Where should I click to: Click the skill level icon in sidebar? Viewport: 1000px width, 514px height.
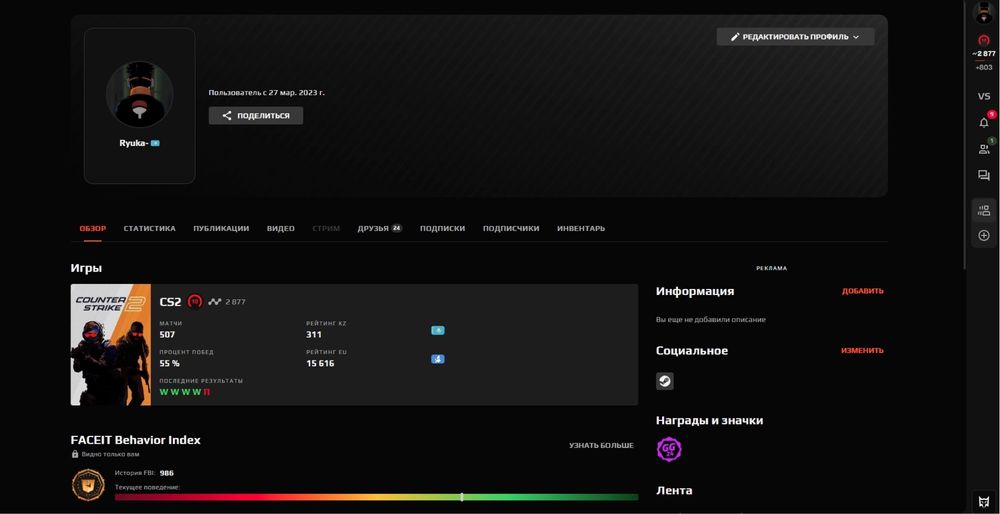coord(984,40)
